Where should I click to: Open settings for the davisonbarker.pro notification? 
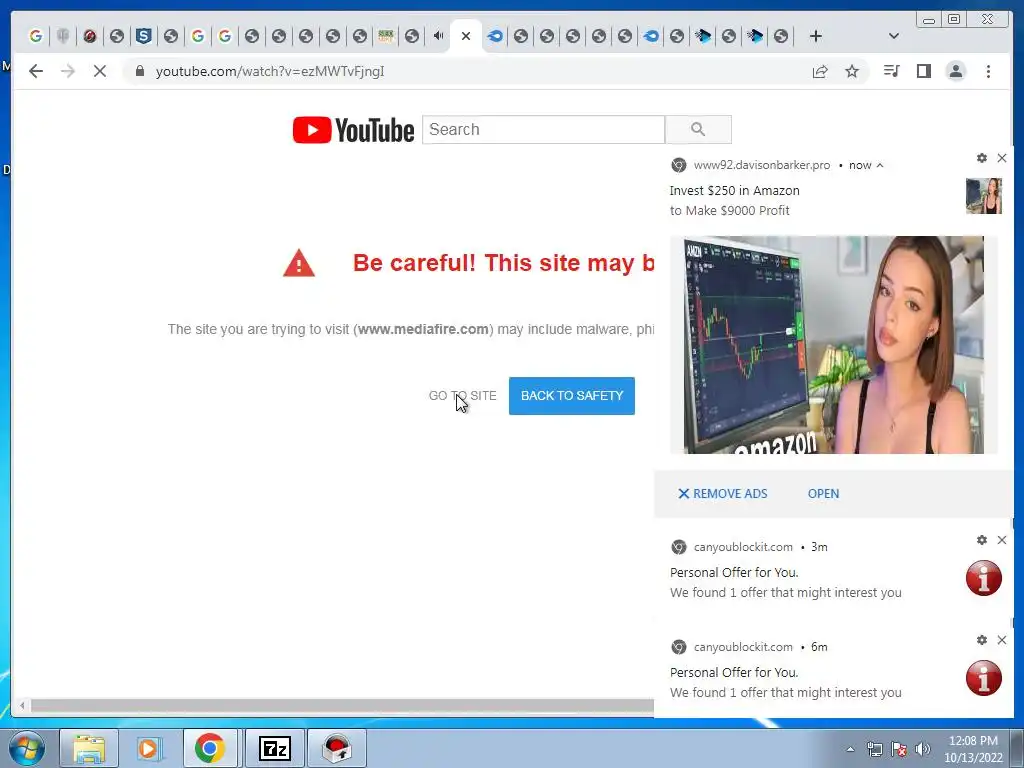982,158
